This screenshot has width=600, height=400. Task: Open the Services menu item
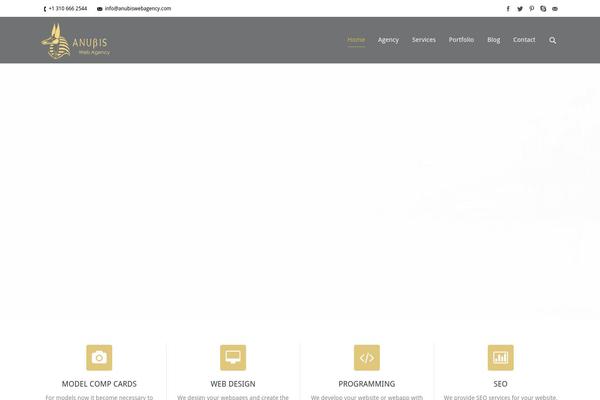424,40
